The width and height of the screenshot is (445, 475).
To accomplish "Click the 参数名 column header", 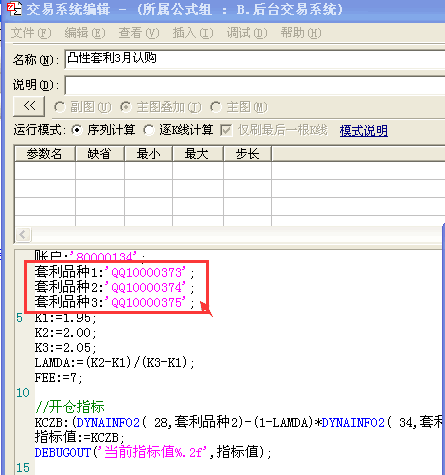I will point(45,154).
